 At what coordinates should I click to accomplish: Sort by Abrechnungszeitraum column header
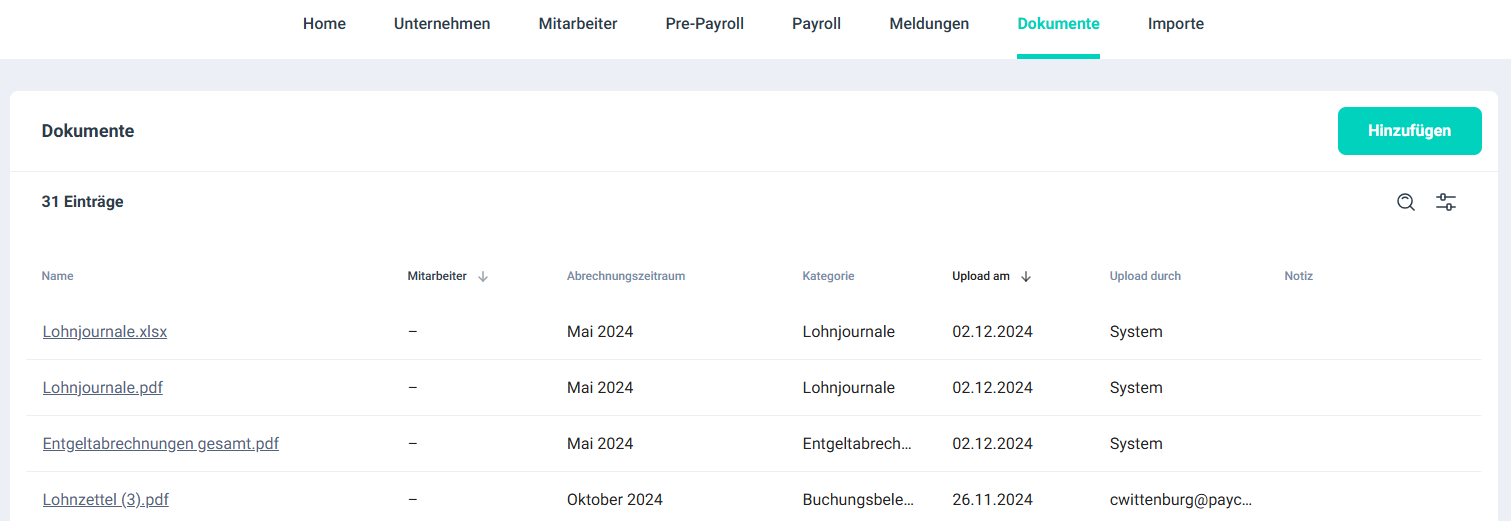click(626, 276)
